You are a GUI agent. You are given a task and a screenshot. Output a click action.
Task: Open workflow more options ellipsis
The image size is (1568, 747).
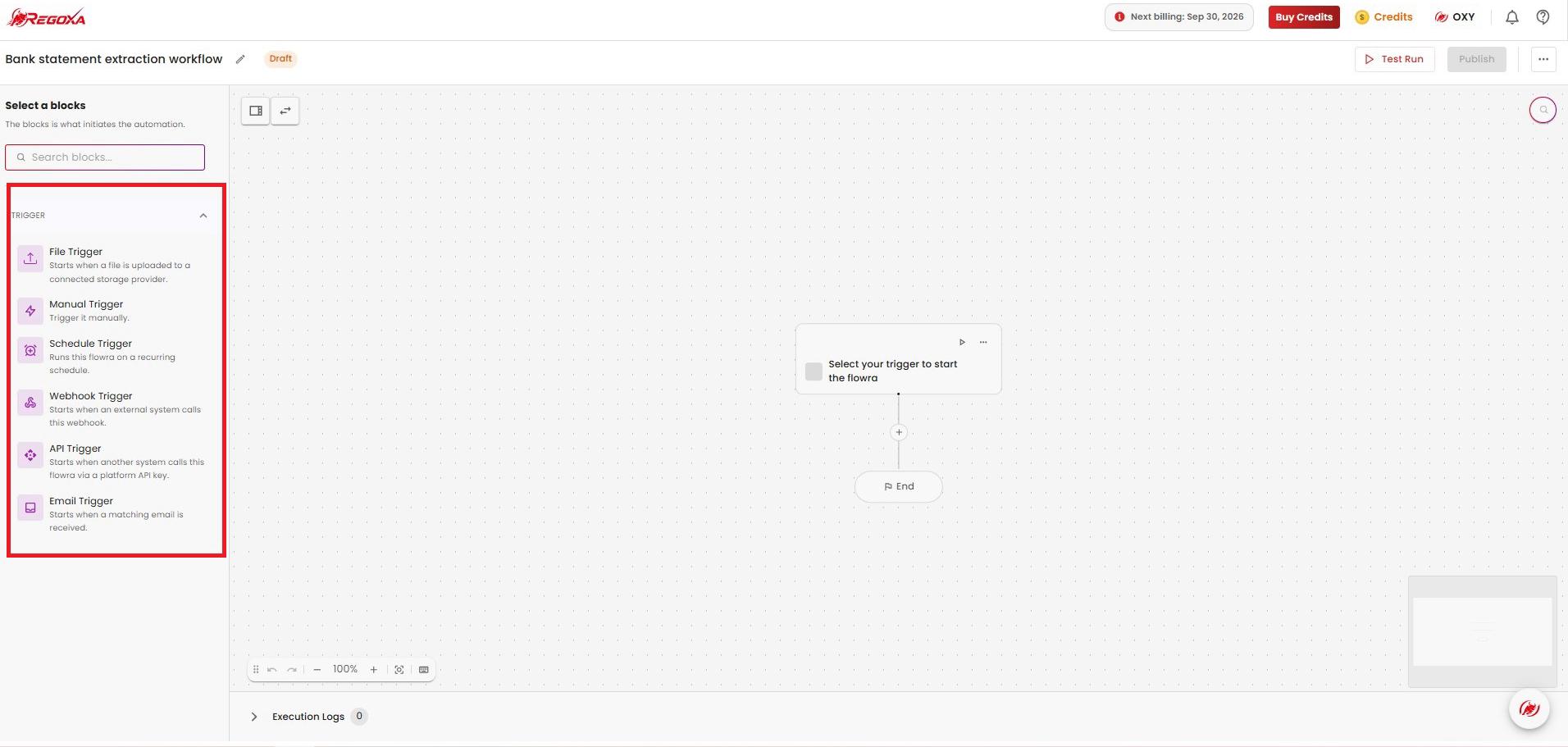pyautogui.click(x=1543, y=59)
